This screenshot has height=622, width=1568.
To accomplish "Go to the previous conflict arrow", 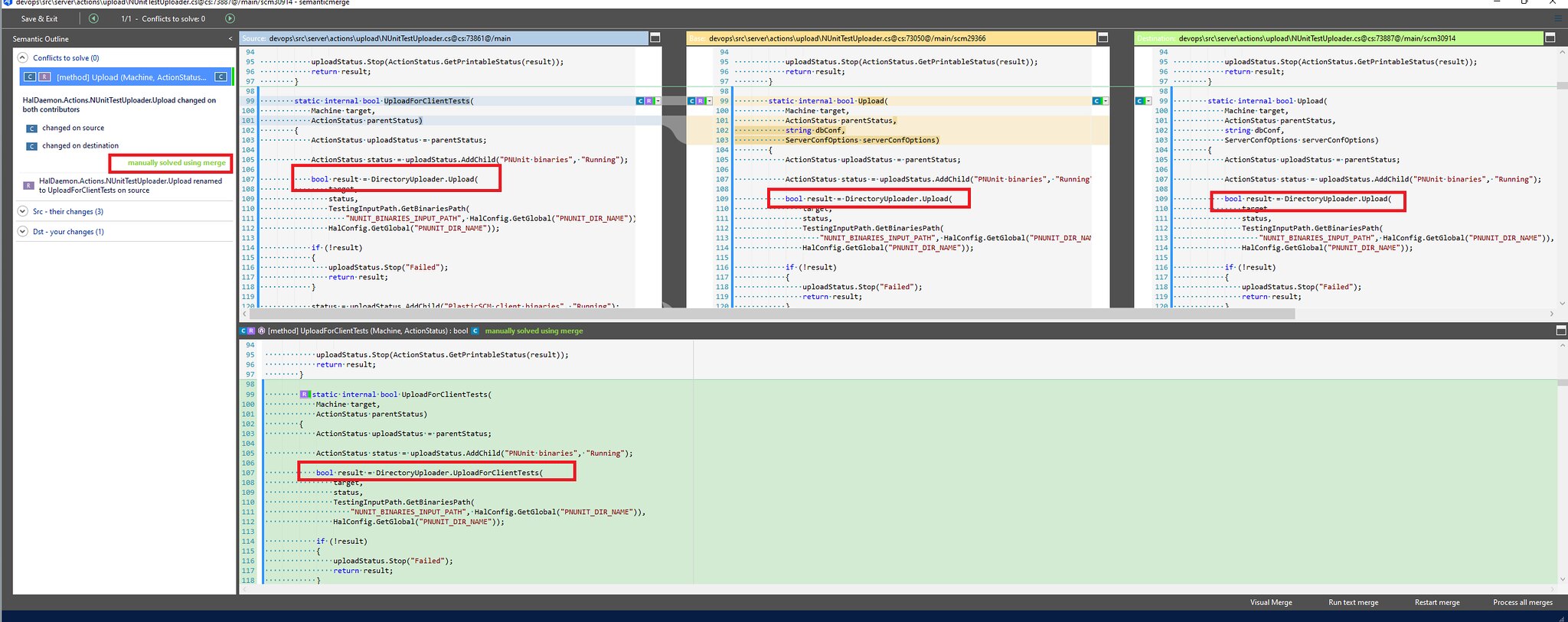I will pyautogui.click(x=93, y=18).
